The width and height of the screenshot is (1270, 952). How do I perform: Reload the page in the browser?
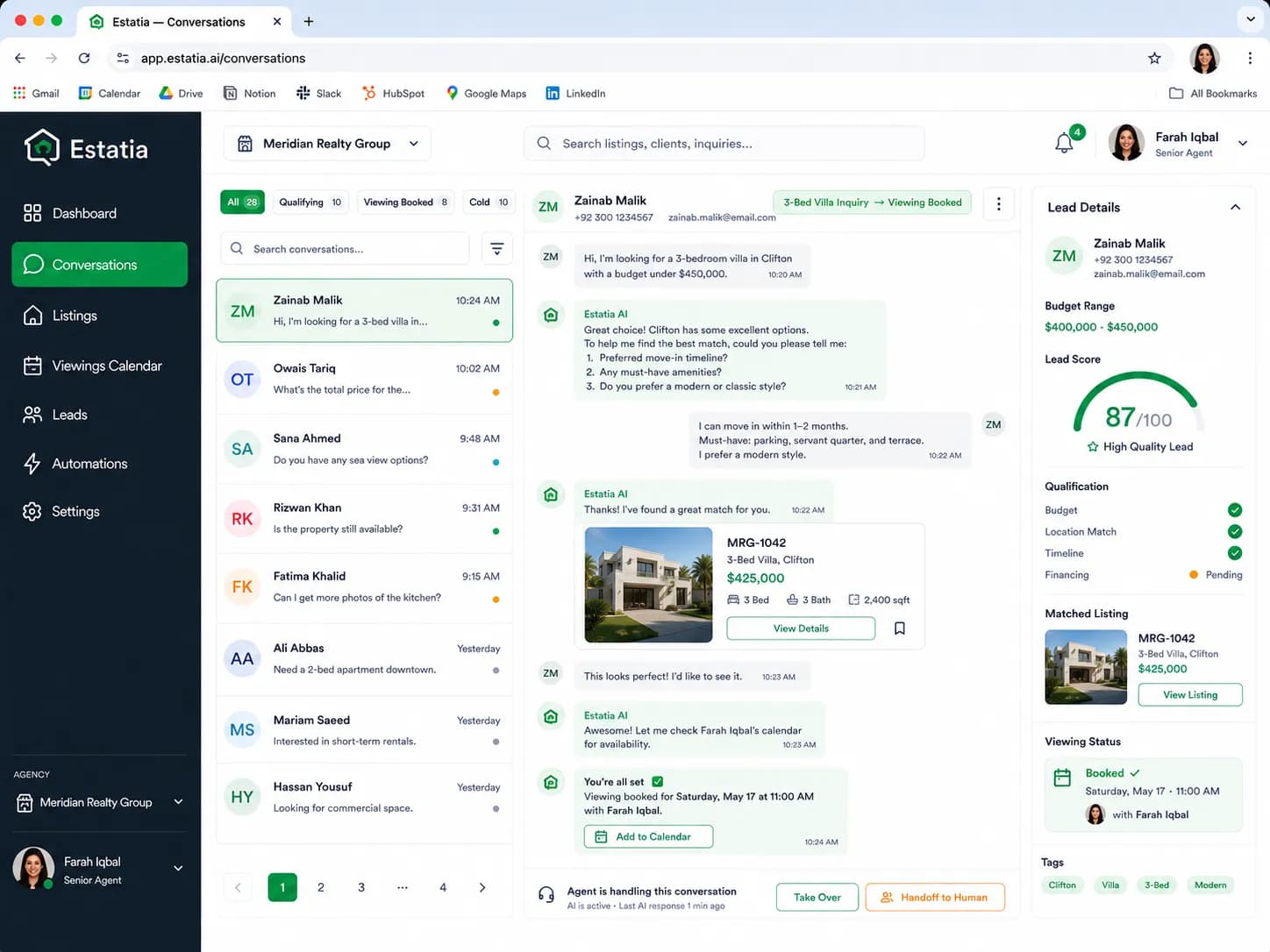(x=84, y=58)
